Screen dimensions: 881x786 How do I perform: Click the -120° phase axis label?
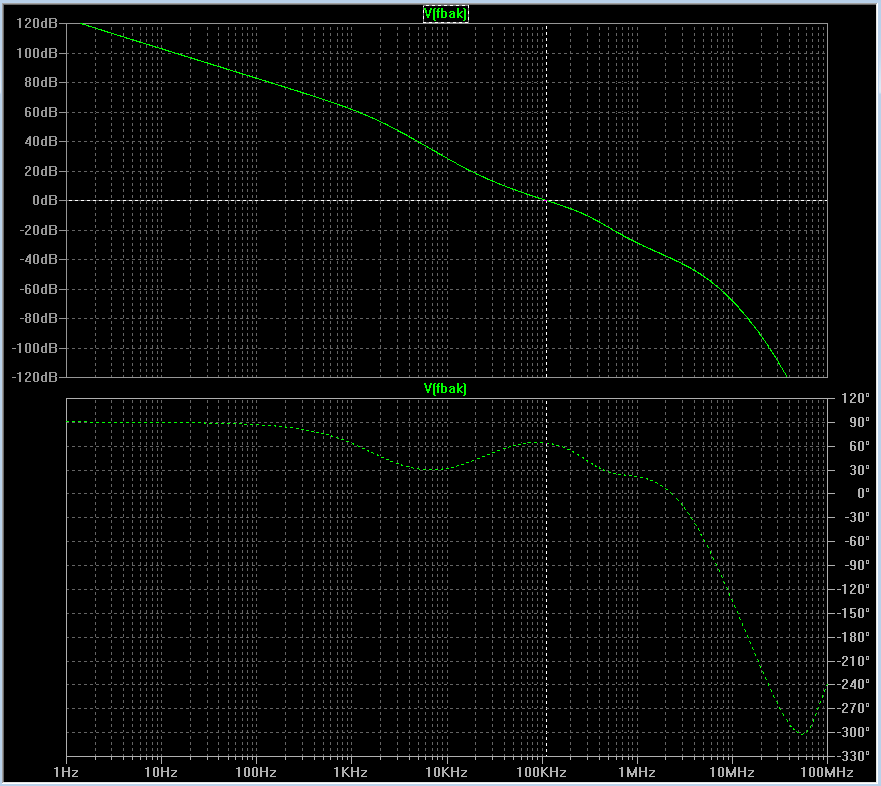click(853, 589)
